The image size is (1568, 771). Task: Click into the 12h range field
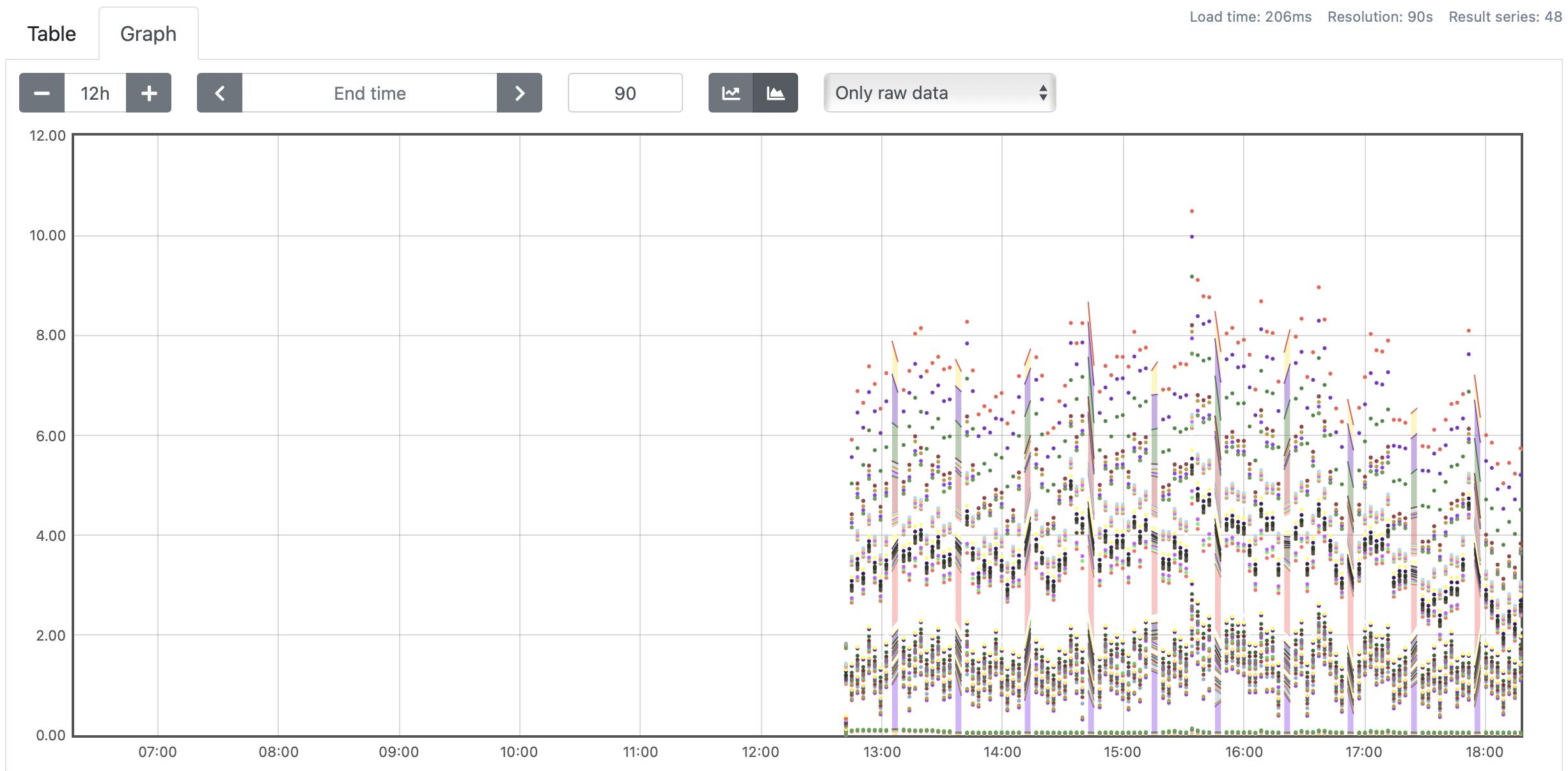(95, 93)
